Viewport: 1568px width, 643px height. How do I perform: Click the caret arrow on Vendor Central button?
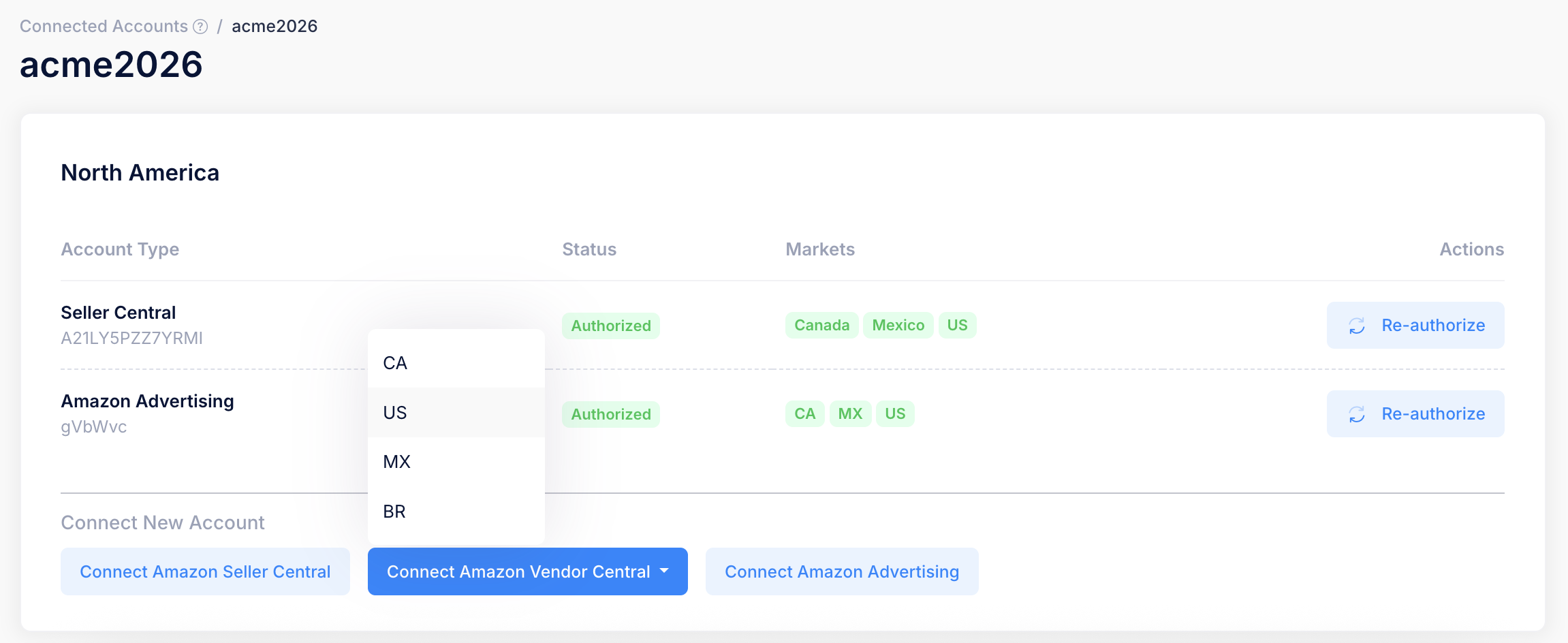[665, 571]
